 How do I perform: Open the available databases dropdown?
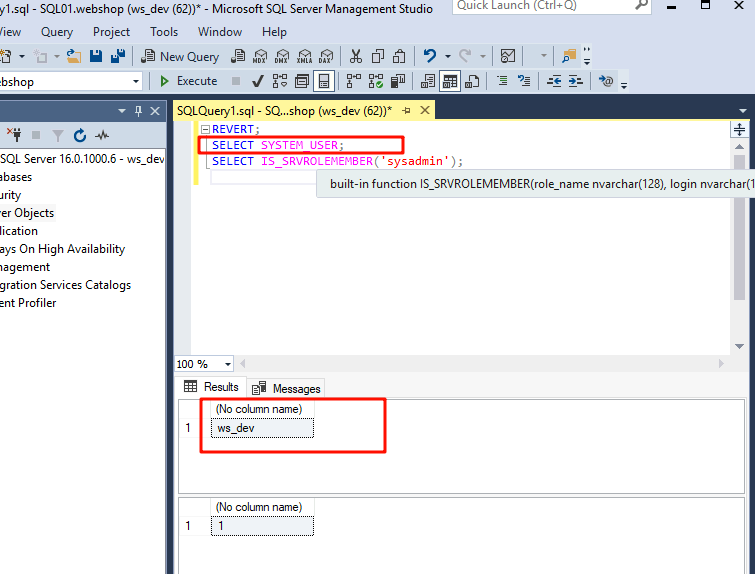coord(136,81)
